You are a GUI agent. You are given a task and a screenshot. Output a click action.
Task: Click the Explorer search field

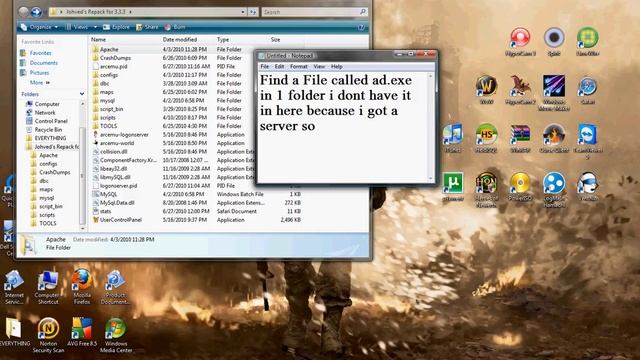tap(314, 12)
